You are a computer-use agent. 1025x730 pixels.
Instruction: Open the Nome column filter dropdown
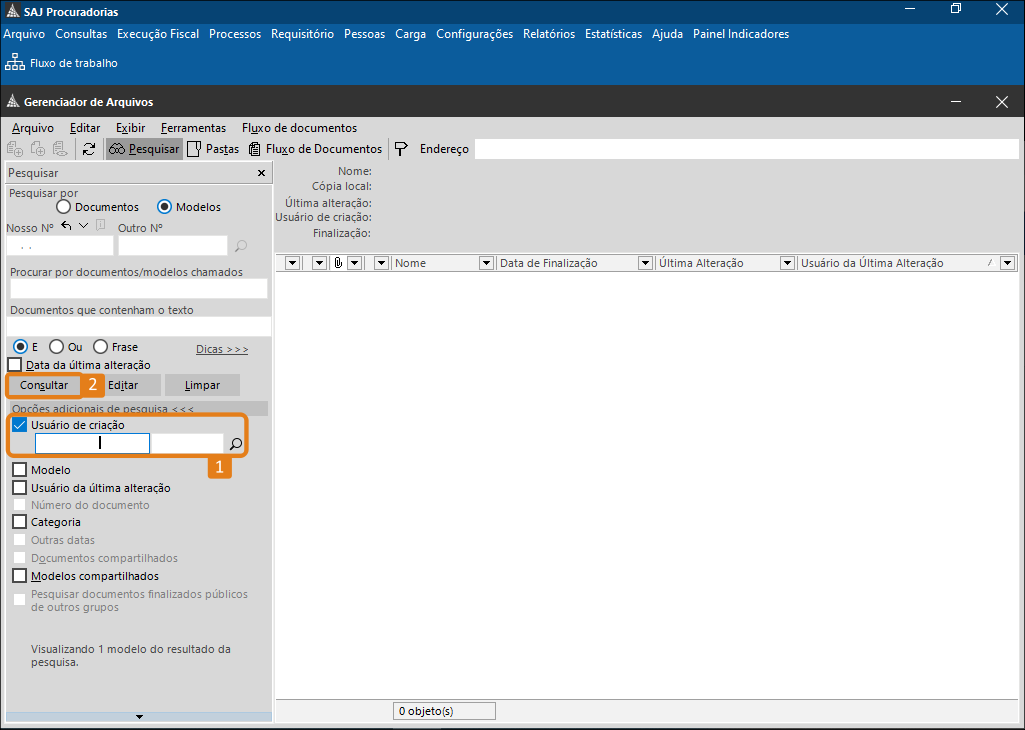(486, 263)
